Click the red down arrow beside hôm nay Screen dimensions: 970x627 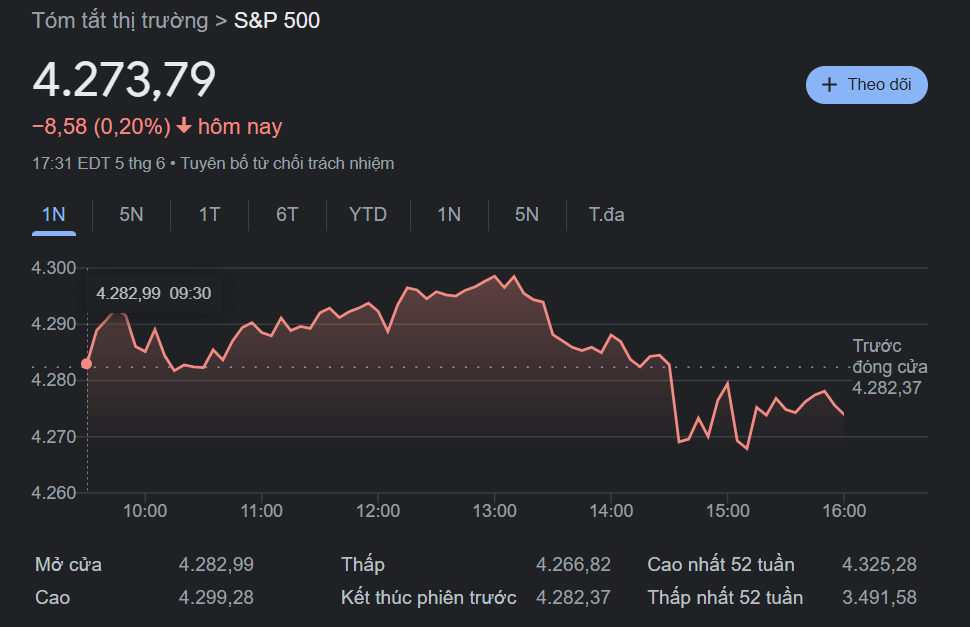coord(184,127)
